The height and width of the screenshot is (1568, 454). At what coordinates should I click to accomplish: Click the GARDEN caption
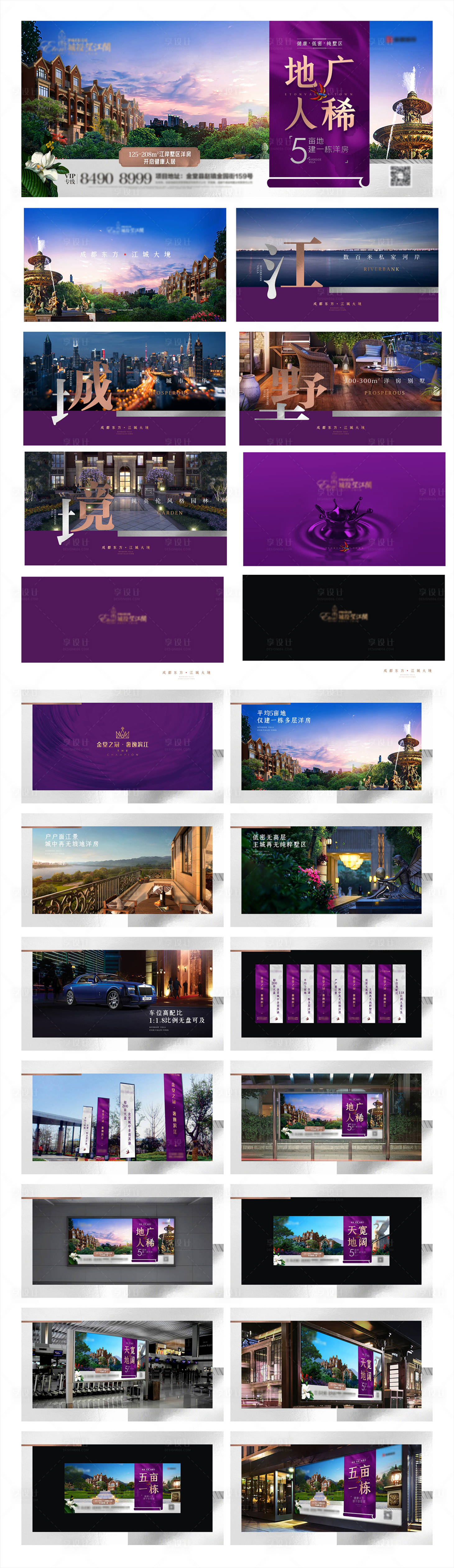170,512
